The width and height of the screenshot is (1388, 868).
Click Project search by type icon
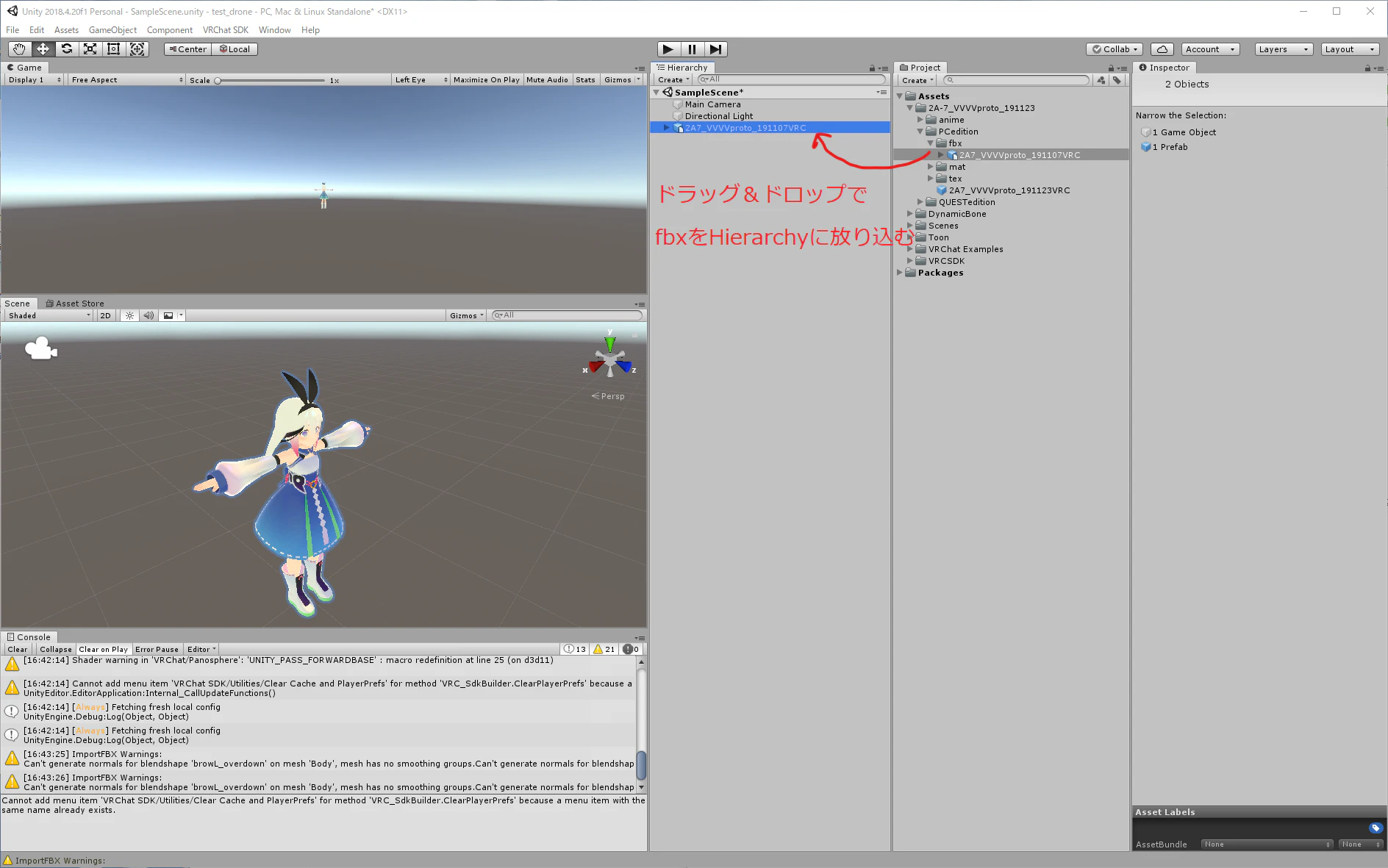tap(1101, 80)
